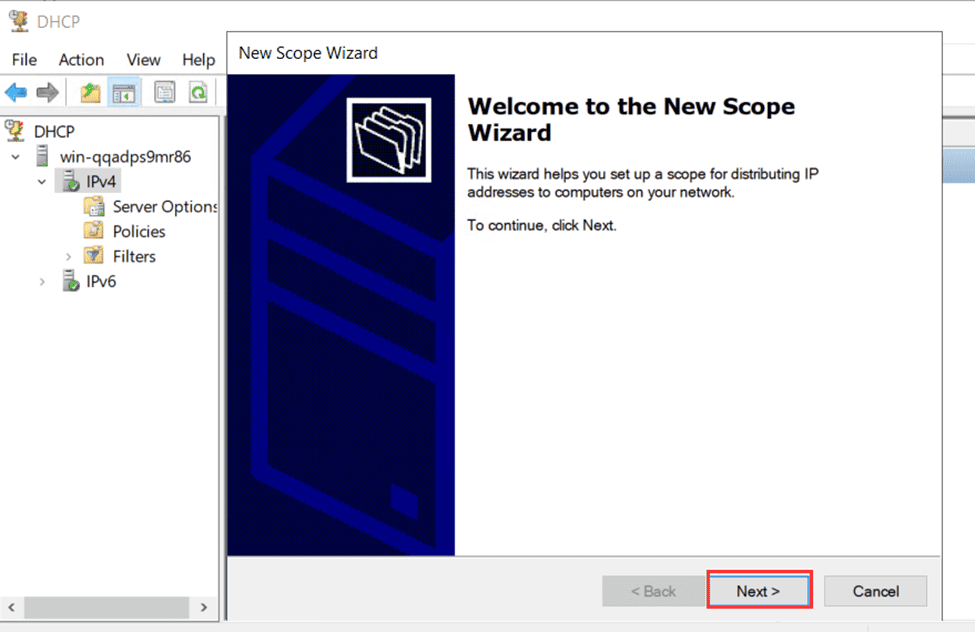Expand the IPv6 tree node

(x=43, y=281)
